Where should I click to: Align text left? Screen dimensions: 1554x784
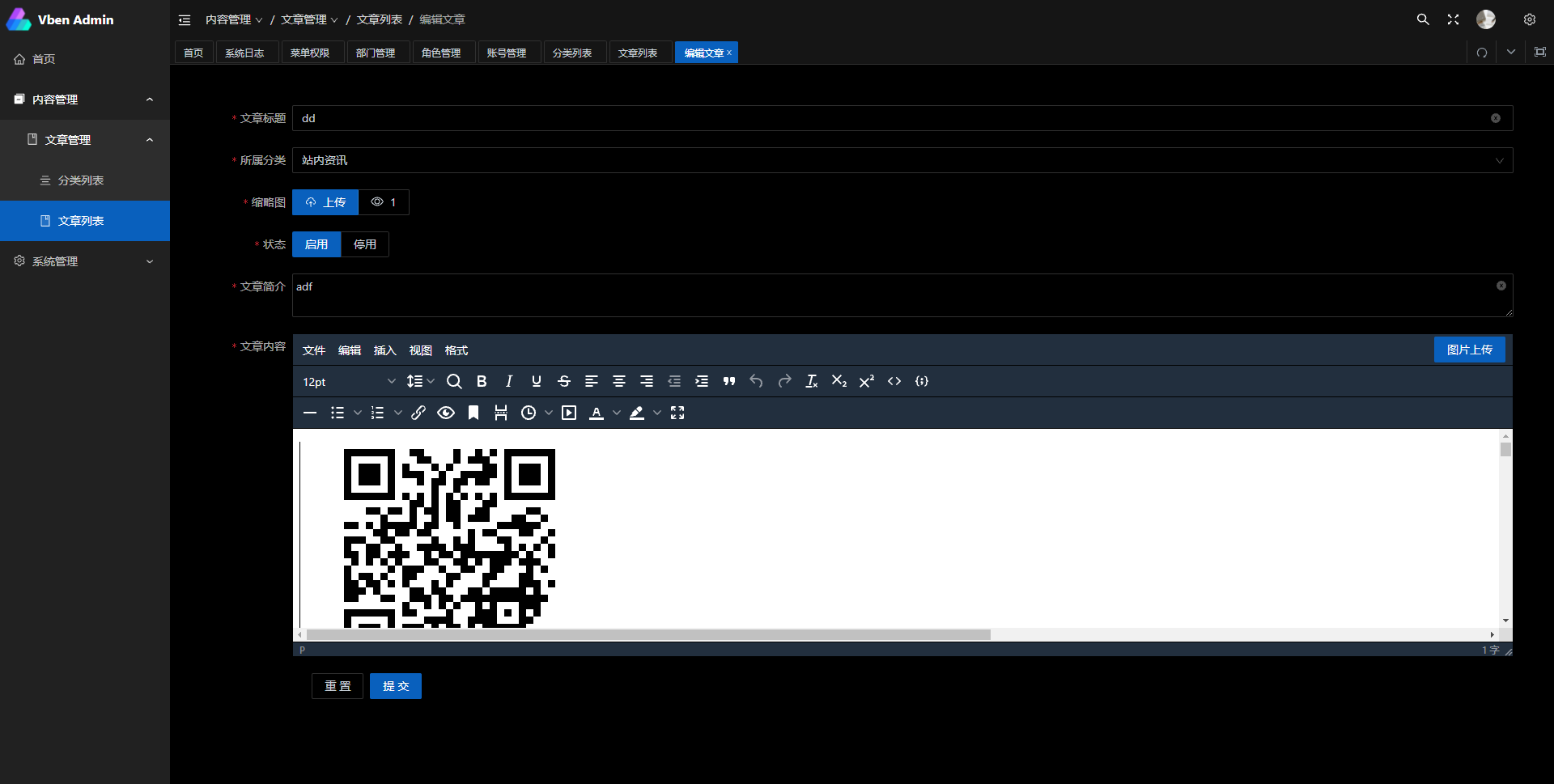pos(592,381)
